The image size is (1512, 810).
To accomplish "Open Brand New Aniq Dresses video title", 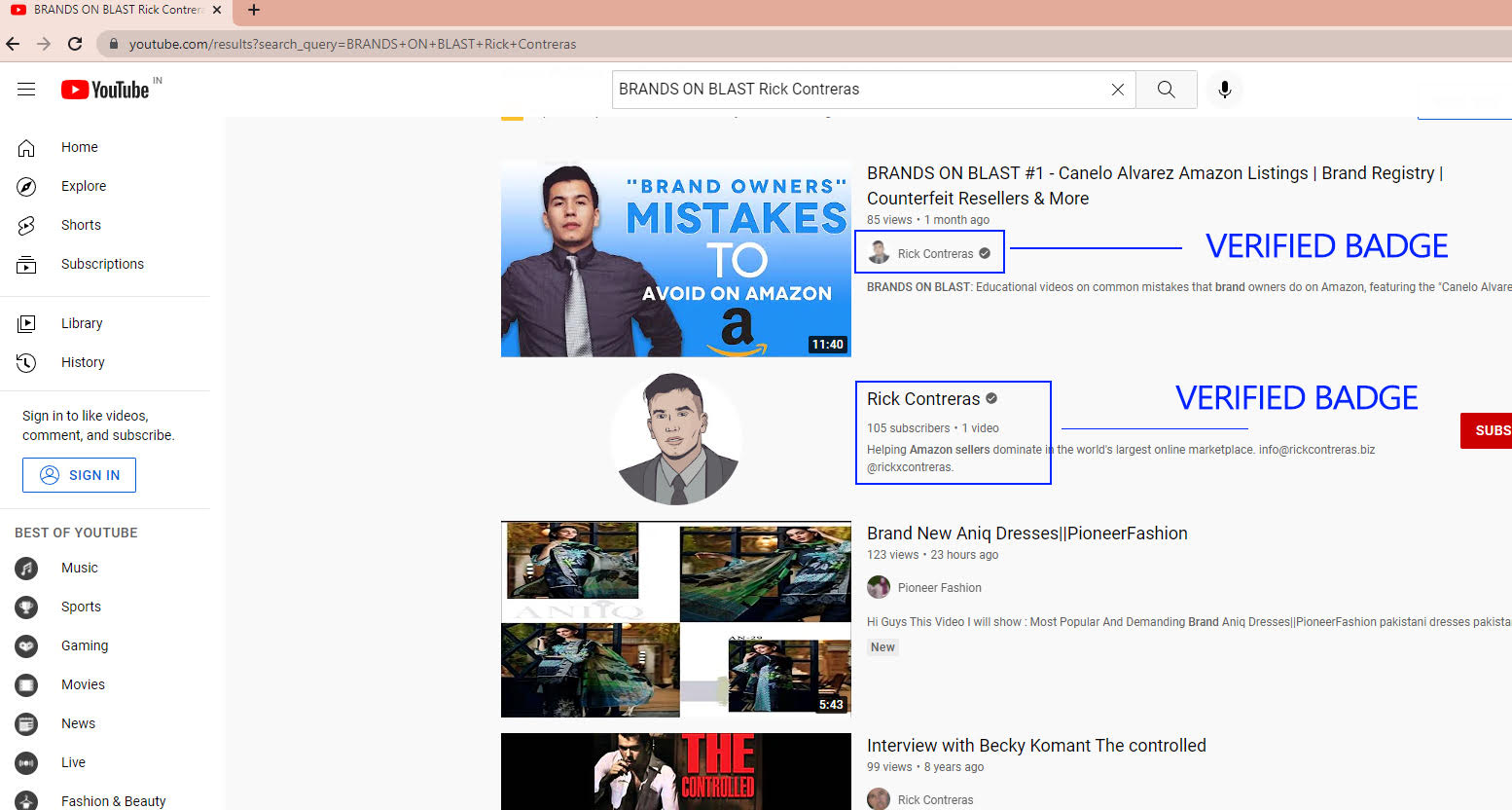I will [x=1027, y=534].
